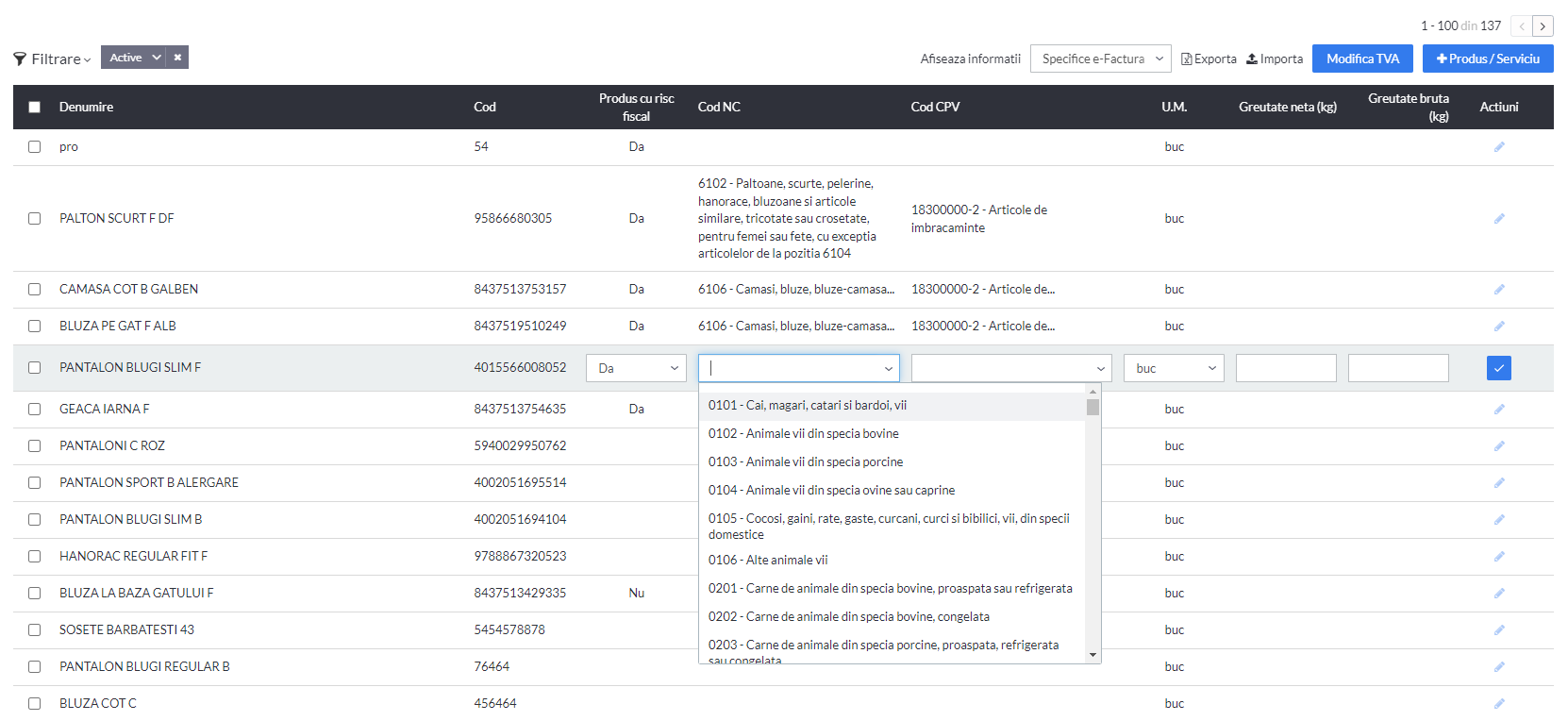Image resolution: width=1568 pixels, height=721 pixels.
Task: Edit PANTALONI C ROZ pencil icon
Action: [1498, 446]
